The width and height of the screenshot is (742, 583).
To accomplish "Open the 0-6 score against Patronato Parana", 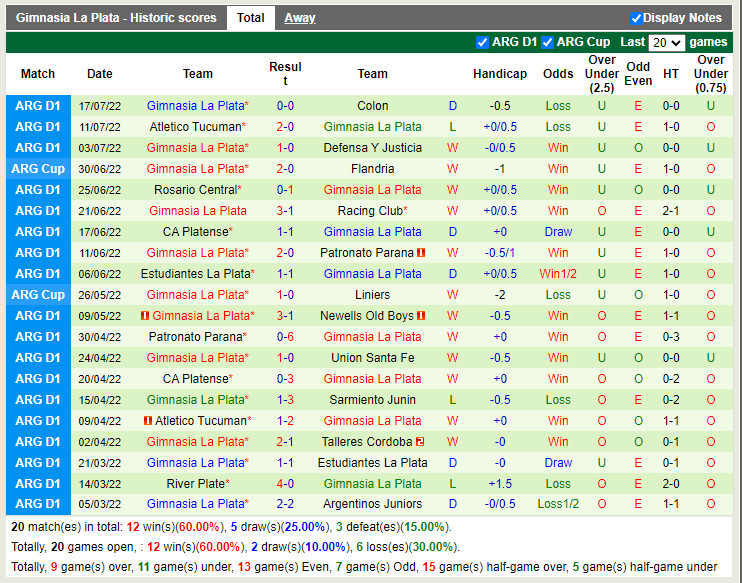I will pyautogui.click(x=285, y=337).
